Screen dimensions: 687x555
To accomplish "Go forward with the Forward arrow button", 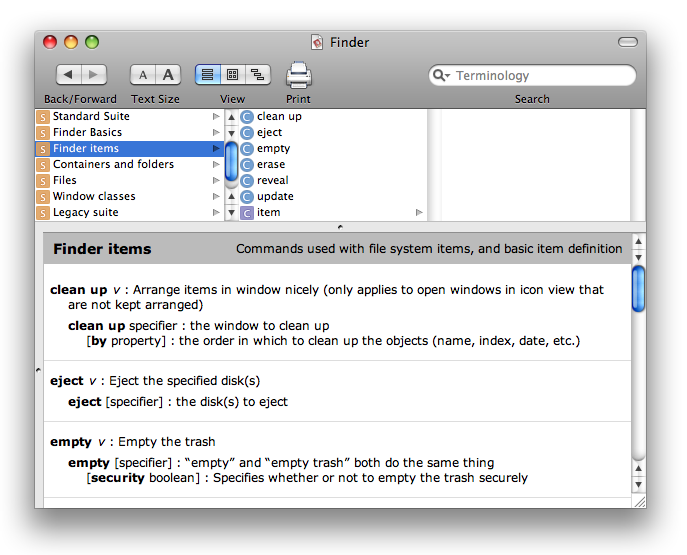I will pos(94,74).
